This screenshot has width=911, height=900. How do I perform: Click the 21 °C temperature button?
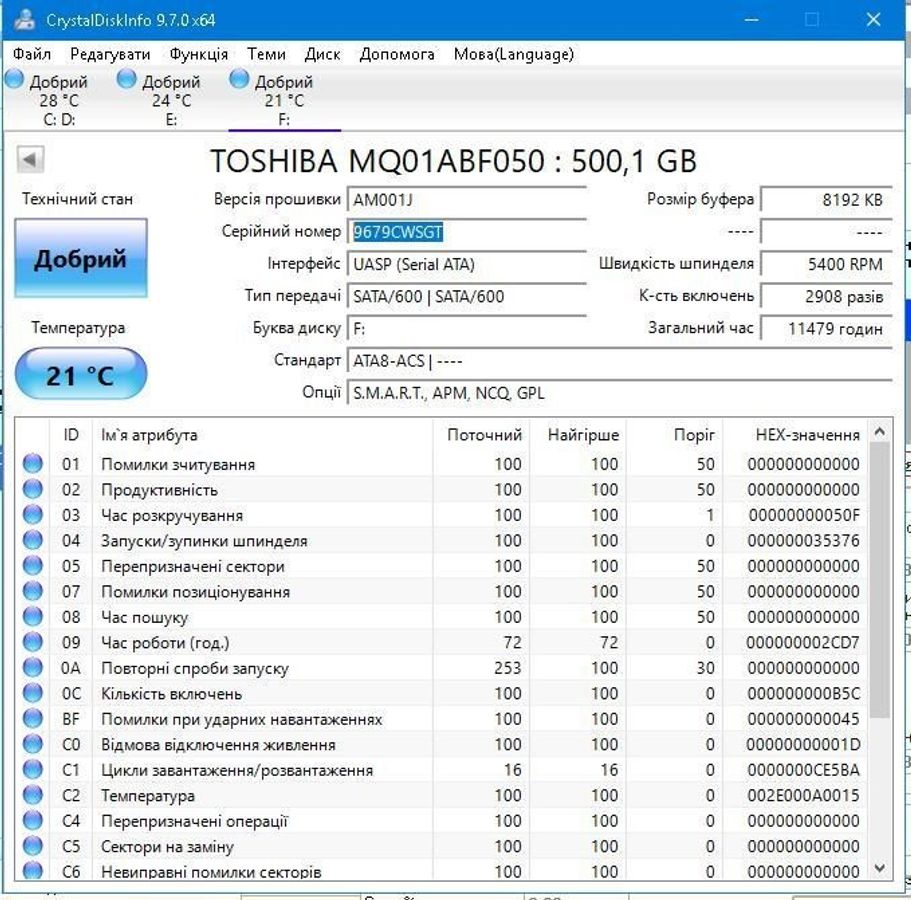[x=81, y=375]
